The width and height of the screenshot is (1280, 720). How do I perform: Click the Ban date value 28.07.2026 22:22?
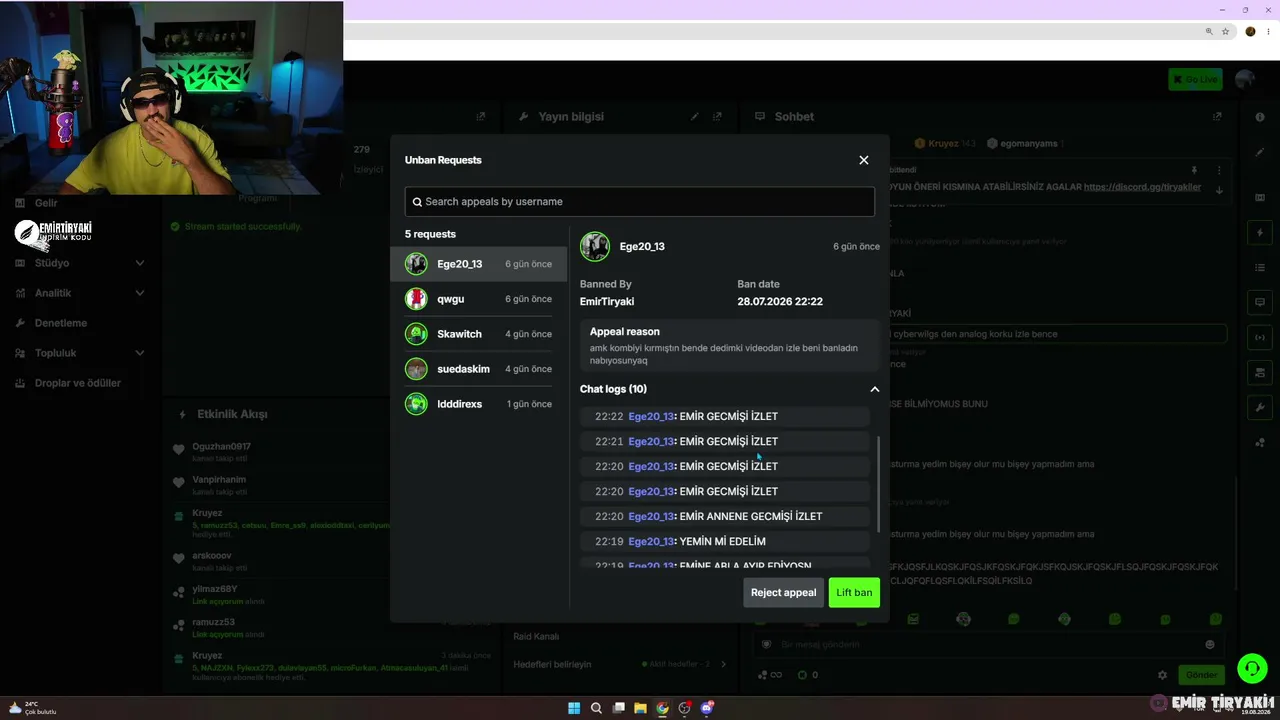tap(780, 301)
